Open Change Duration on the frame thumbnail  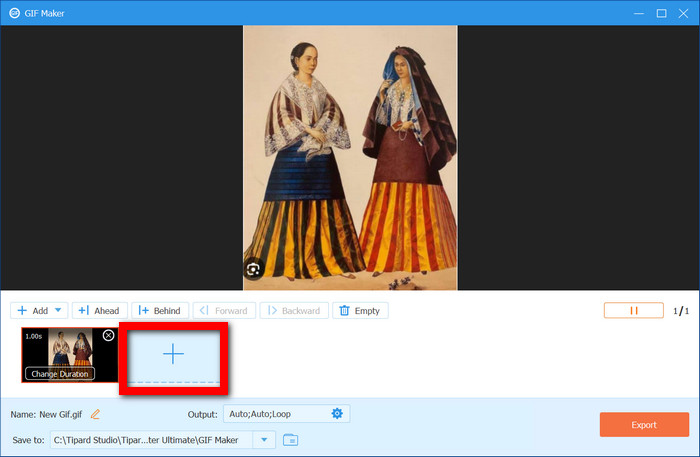pyautogui.click(x=60, y=374)
